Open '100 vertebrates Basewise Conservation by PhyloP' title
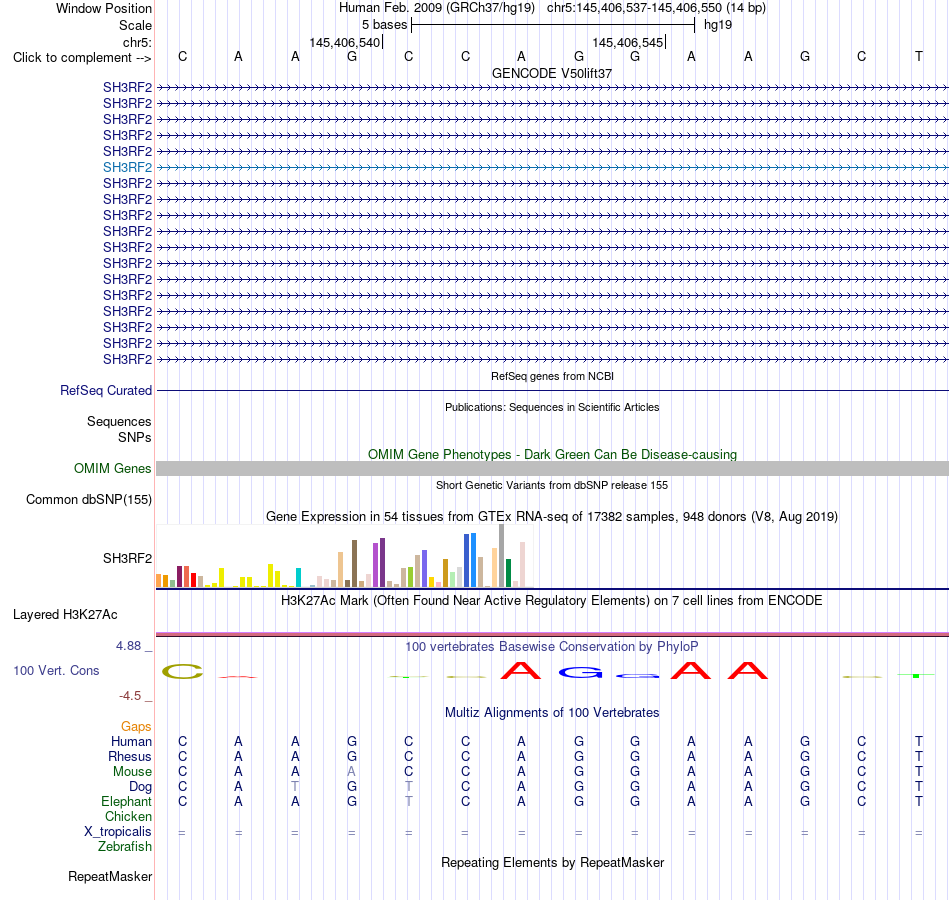 tap(552, 647)
